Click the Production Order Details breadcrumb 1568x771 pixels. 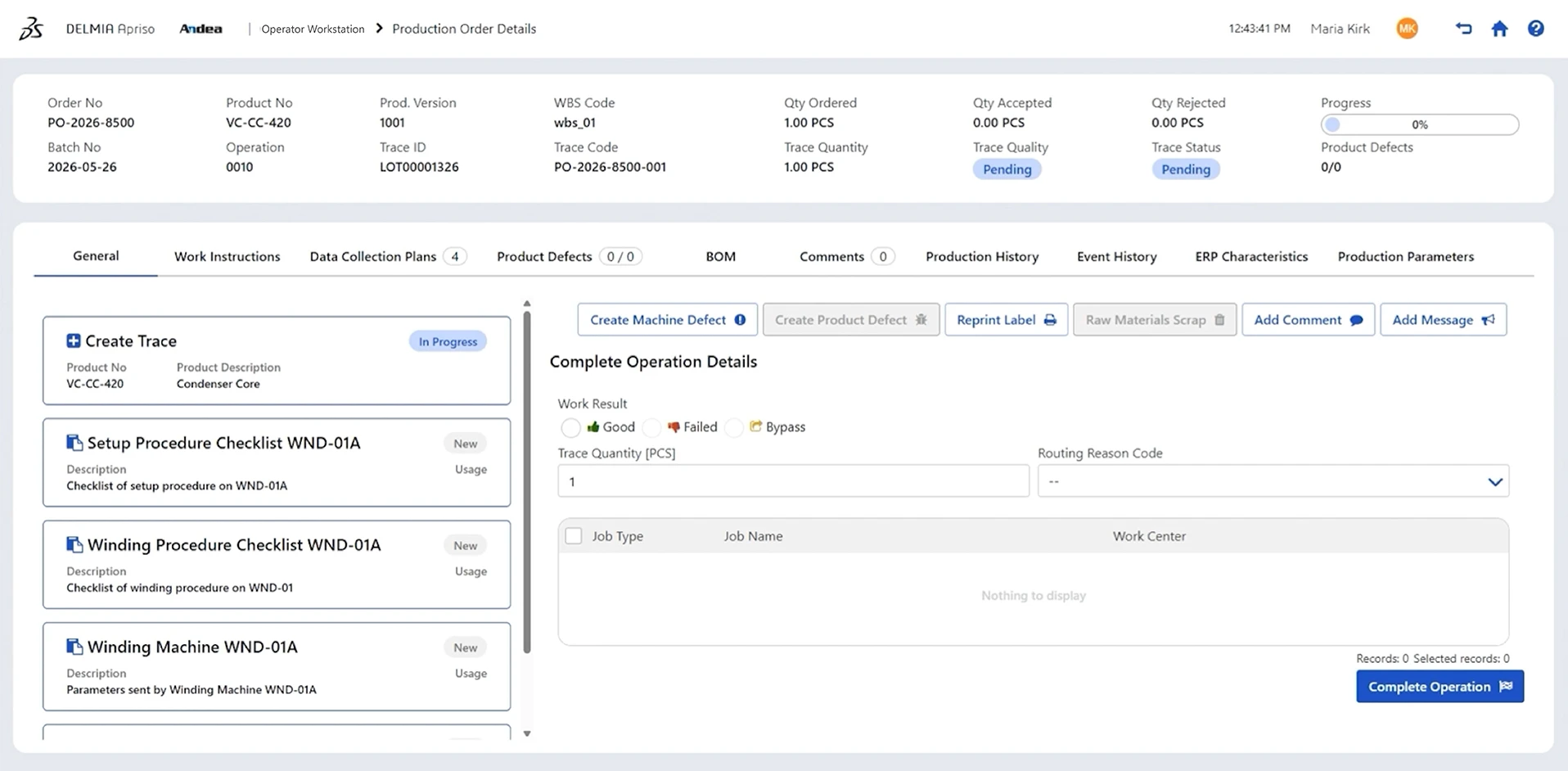(x=464, y=29)
